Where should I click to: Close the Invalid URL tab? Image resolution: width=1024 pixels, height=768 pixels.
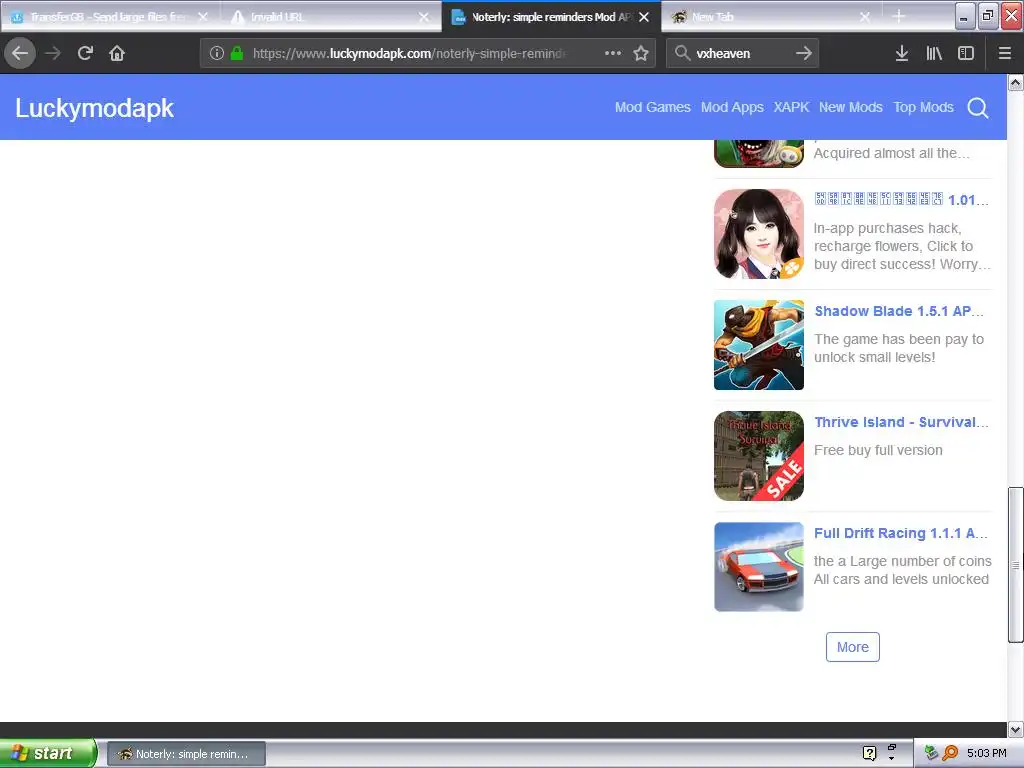pyautogui.click(x=424, y=17)
